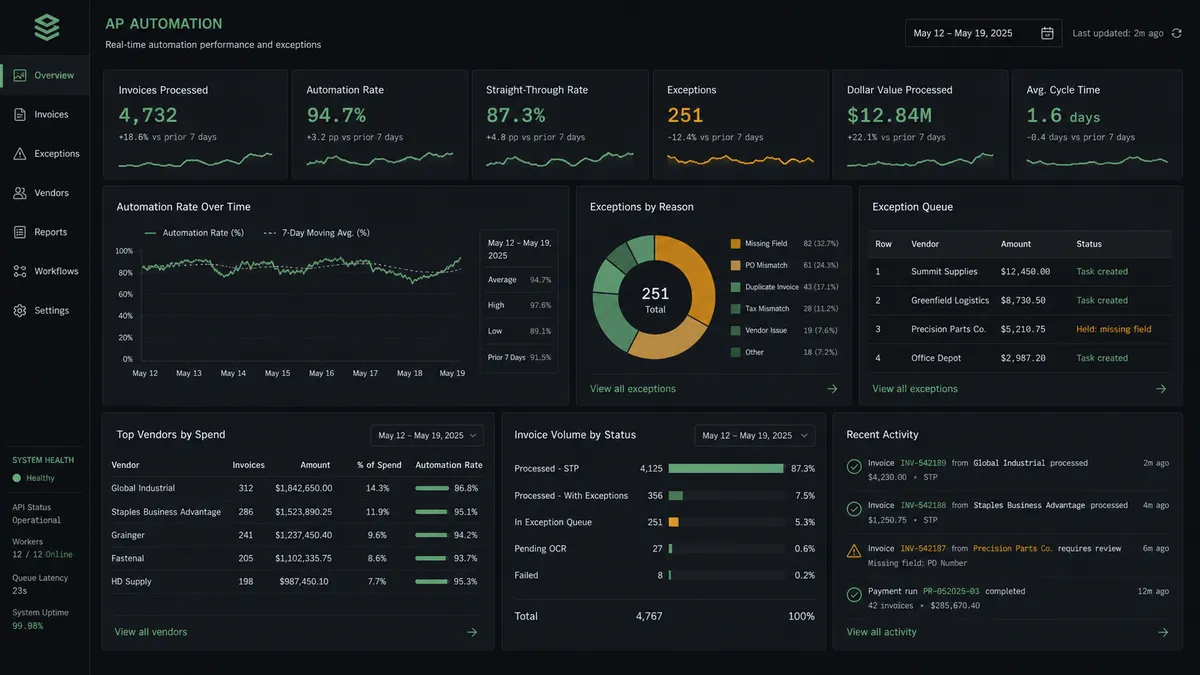Click the View all activity link
Image resolution: width=1200 pixels, height=675 pixels.
(882, 632)
